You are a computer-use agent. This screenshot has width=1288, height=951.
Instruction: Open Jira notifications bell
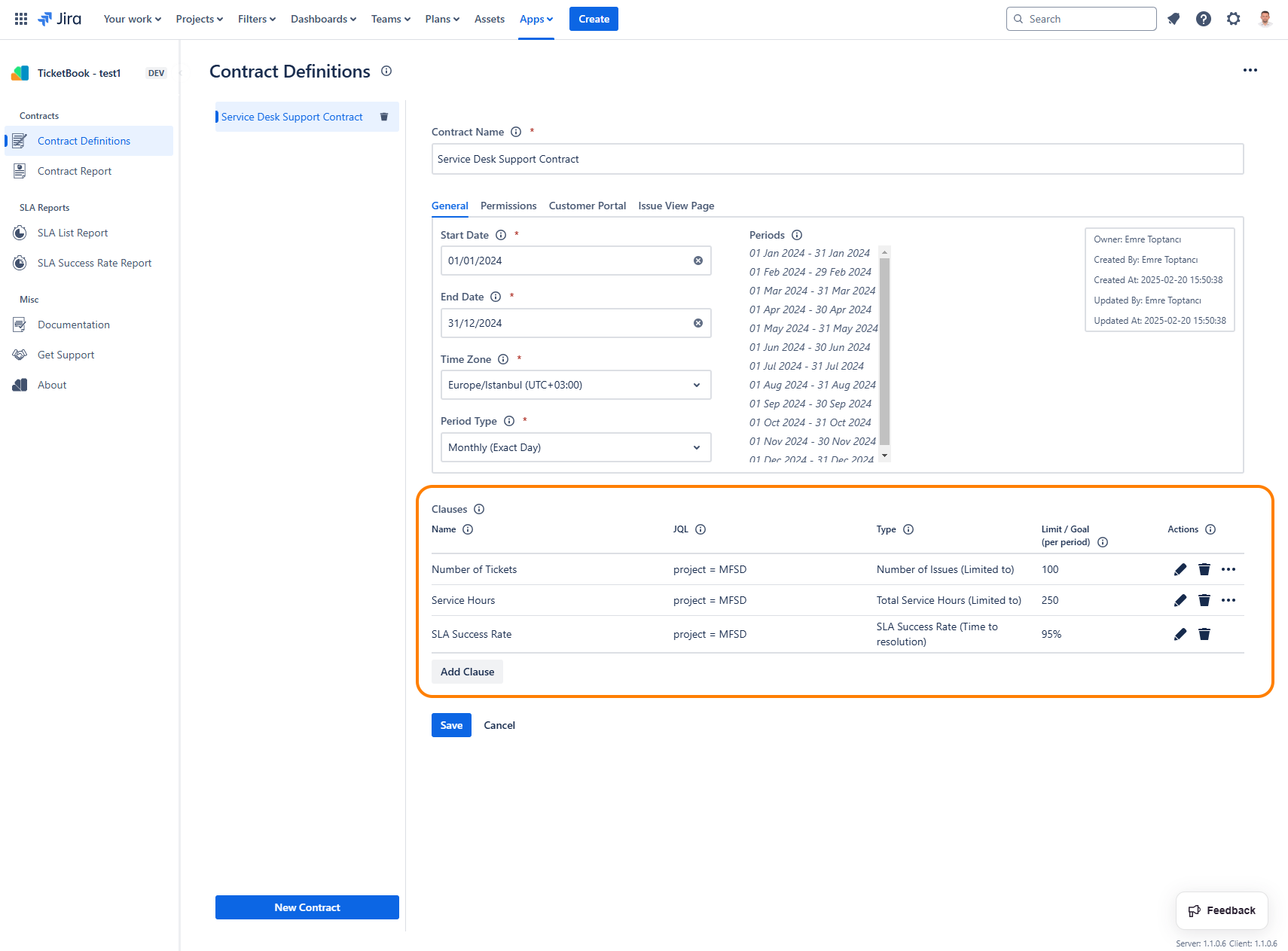coord(1173,19)
